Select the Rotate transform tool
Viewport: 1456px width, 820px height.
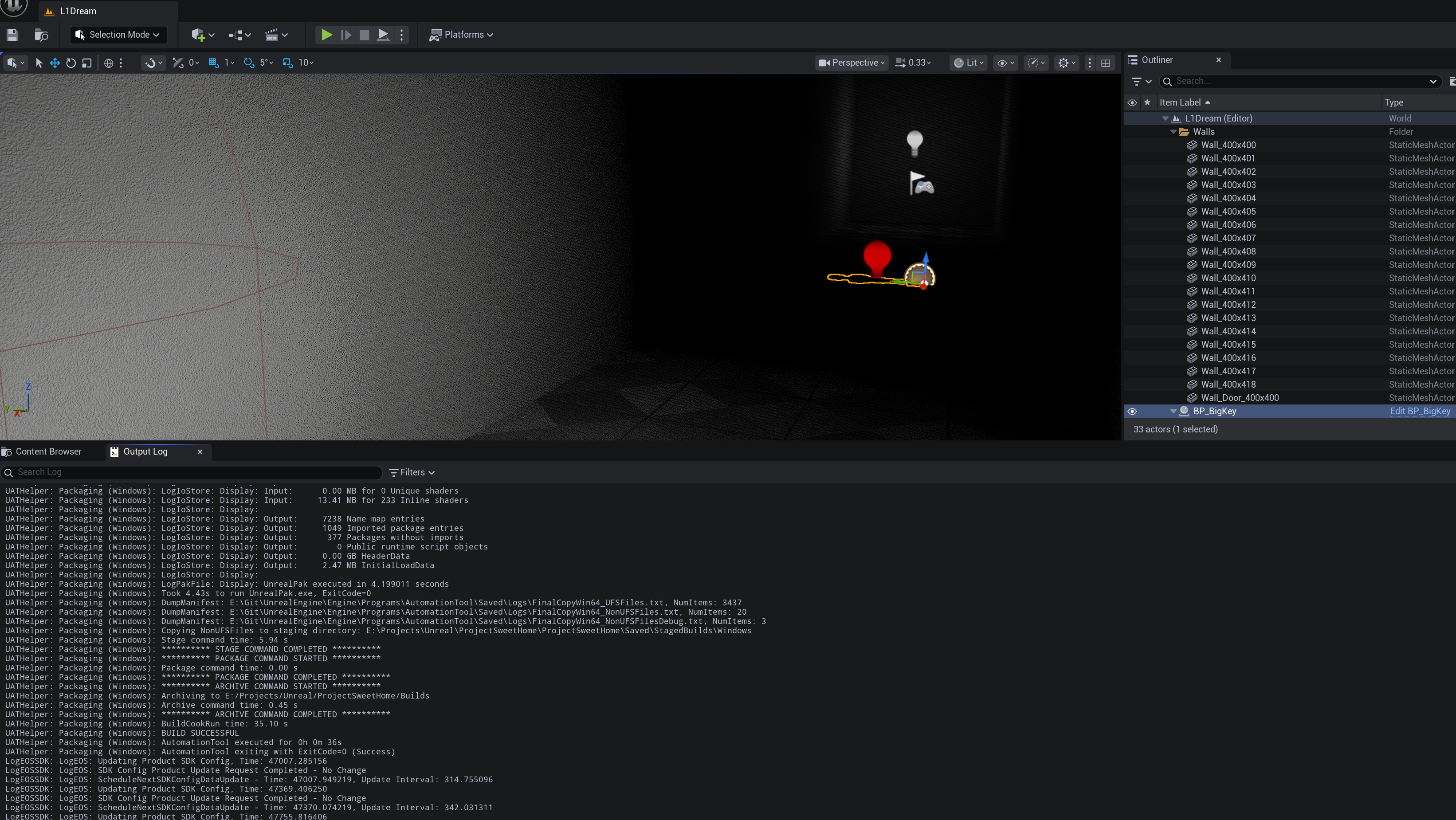tap(71, 63)
